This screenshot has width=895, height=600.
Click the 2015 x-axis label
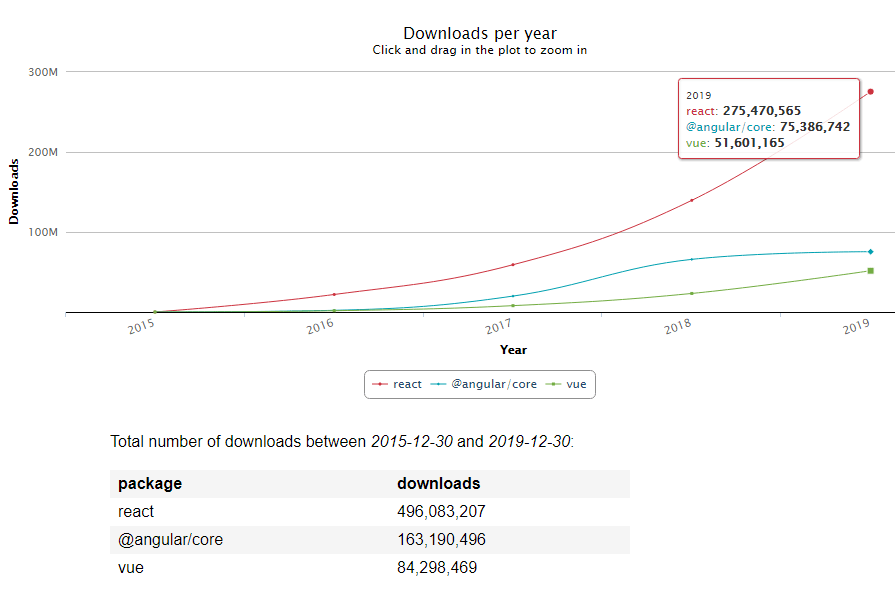point(141,327)
